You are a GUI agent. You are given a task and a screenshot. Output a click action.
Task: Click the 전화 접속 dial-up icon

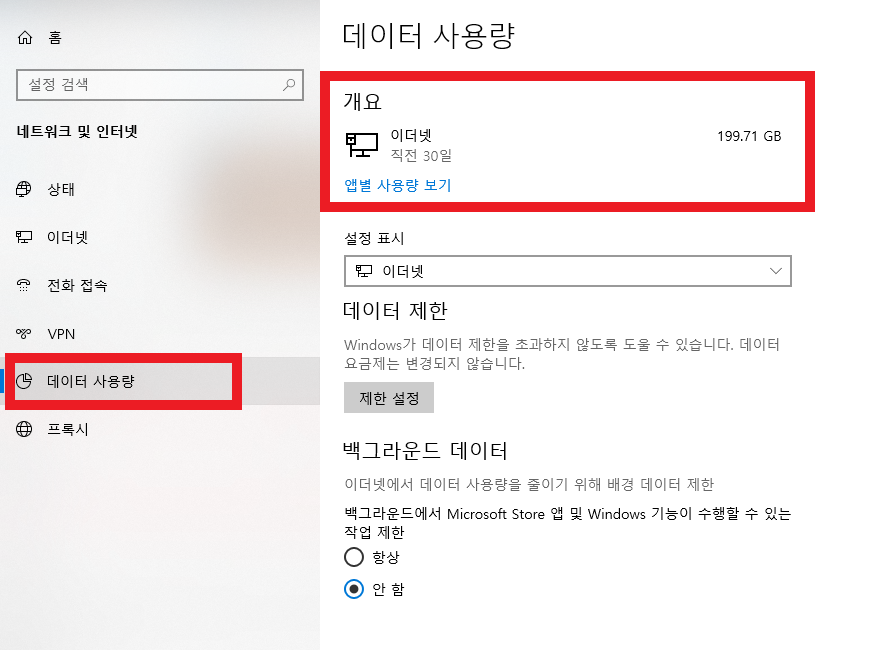pyautogui.click(x=24, y=285)
